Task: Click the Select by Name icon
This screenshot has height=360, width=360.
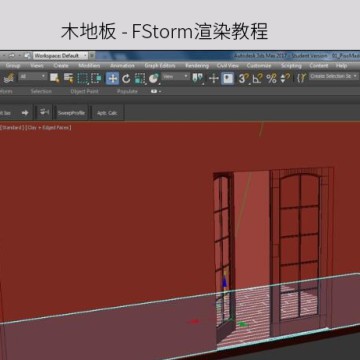Action: [x=69, y=78]
